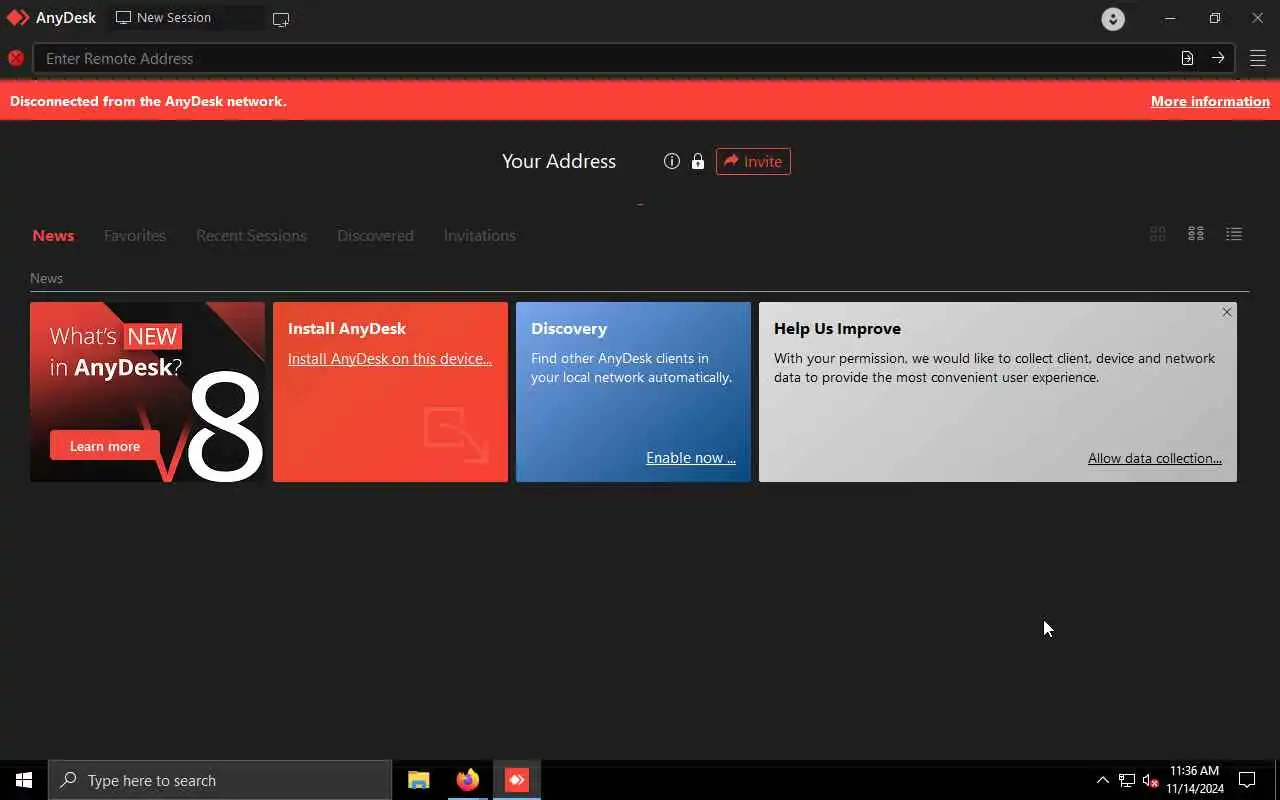Open the More information link
Viewport: 1280px width, 800px height.
click(x=1210, y=101)
